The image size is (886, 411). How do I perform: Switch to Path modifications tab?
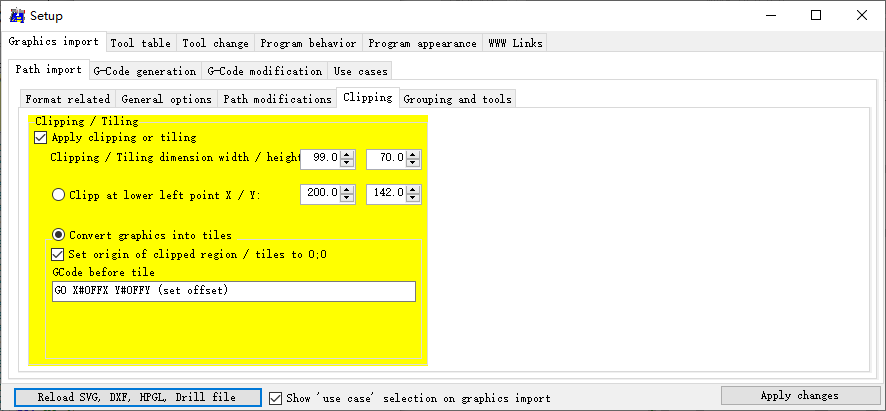277,99
